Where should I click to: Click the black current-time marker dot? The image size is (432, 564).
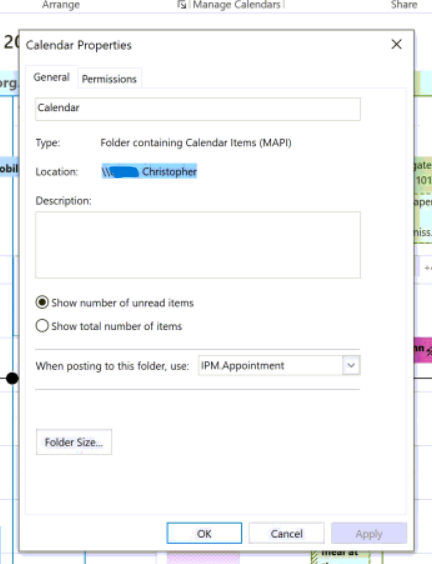[12, 378]
